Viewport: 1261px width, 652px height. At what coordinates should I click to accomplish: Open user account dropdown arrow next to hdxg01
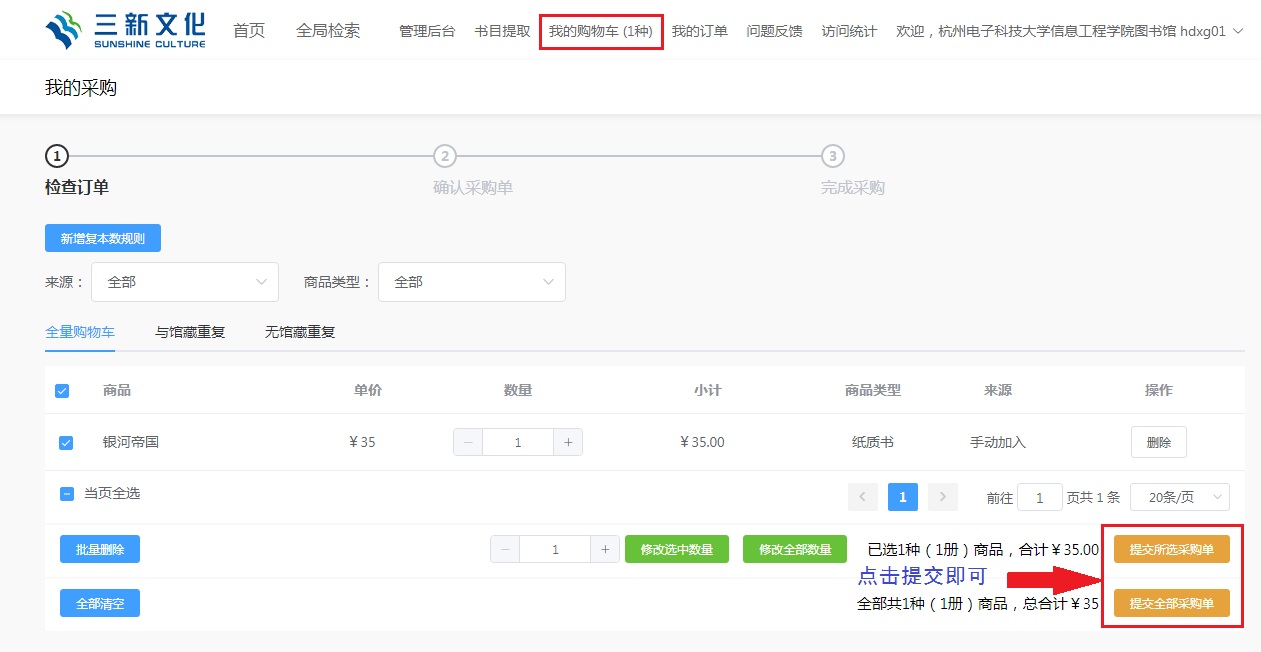(1238, 31)
